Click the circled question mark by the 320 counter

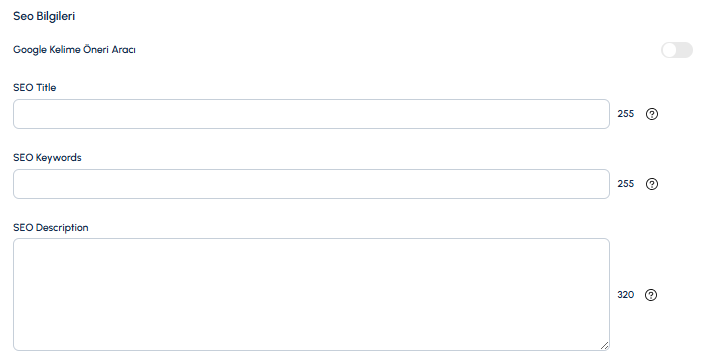(651, 295)
